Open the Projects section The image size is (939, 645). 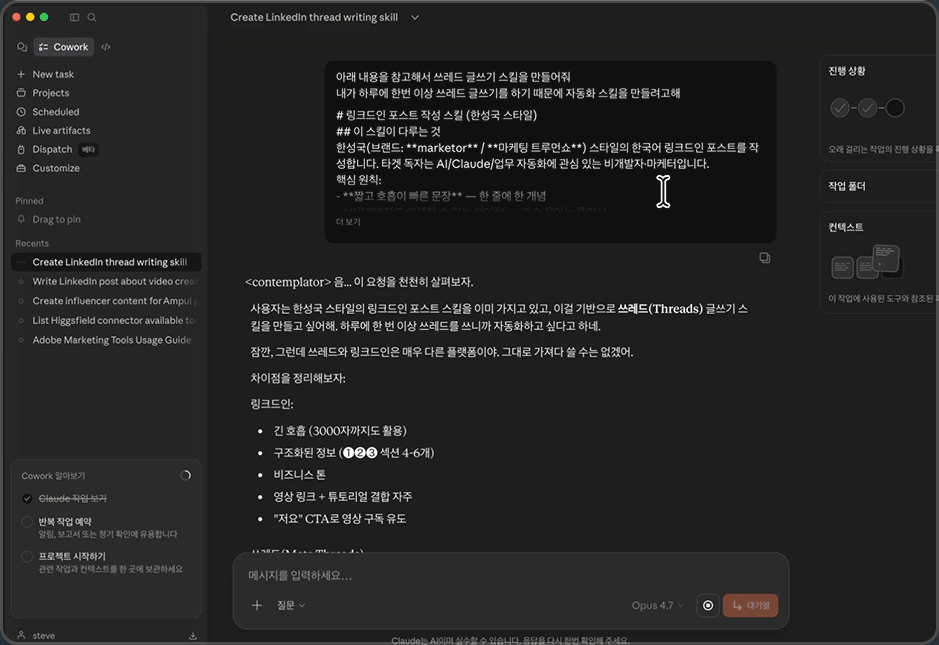coord(50,93)
